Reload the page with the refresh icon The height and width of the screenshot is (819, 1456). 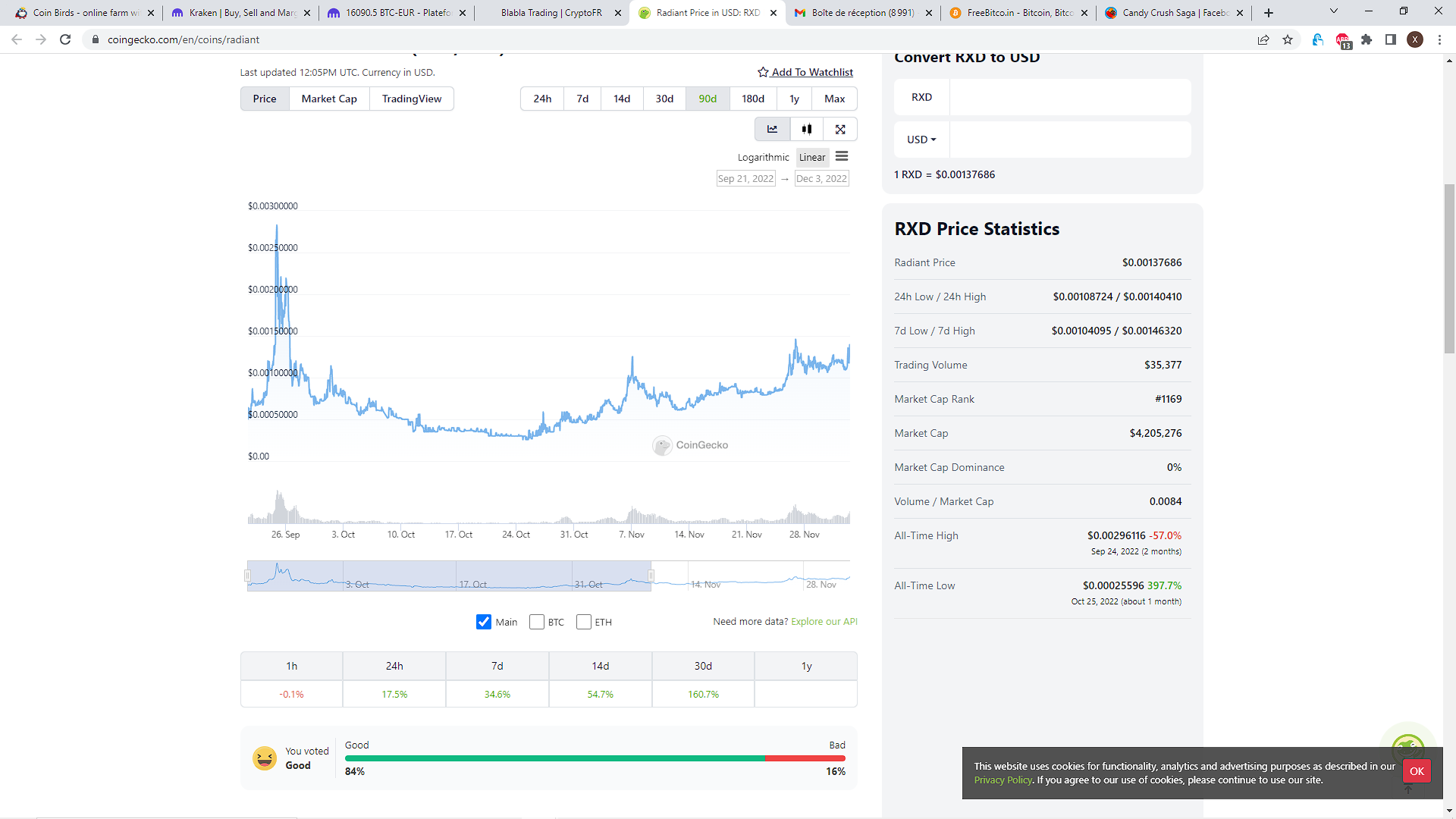[x=65, y=39]
